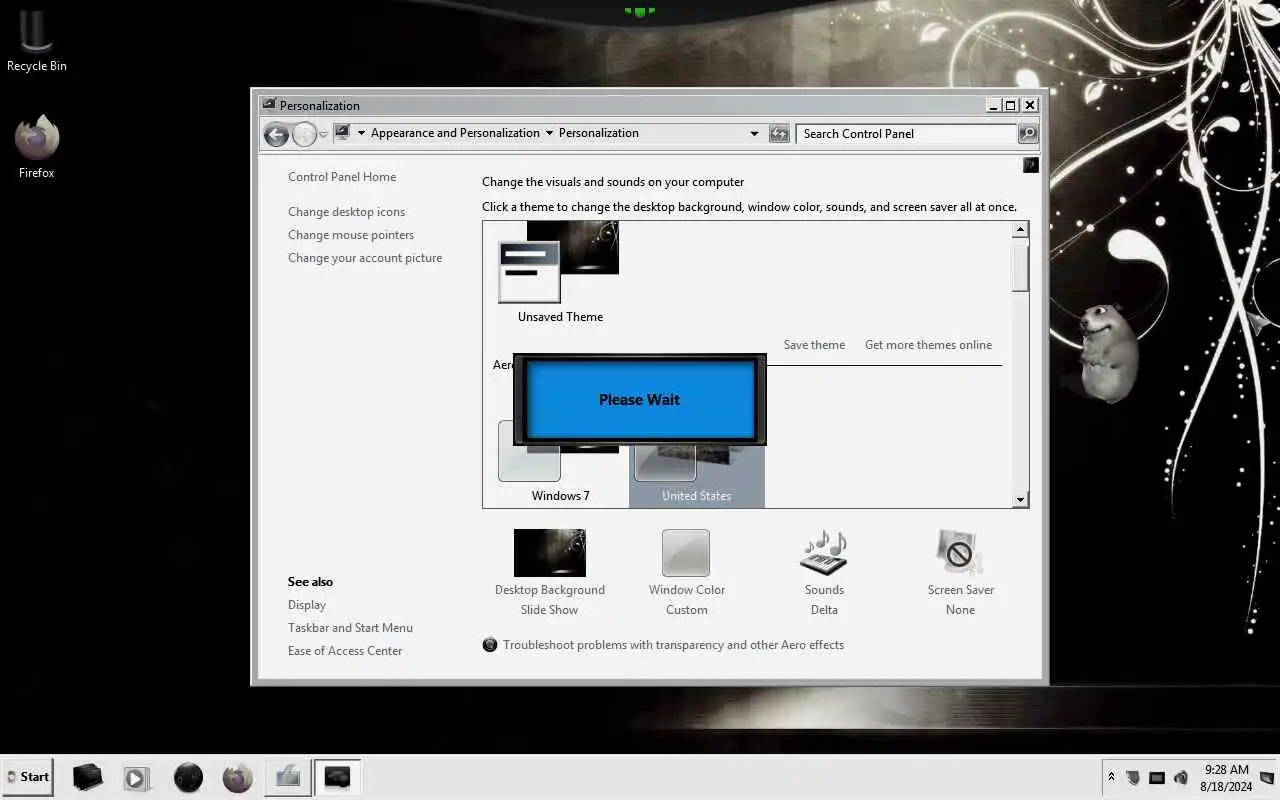Click the Desktop Background label
Viewport: 1280px width, 800px height.
click(x=550, y=590)
